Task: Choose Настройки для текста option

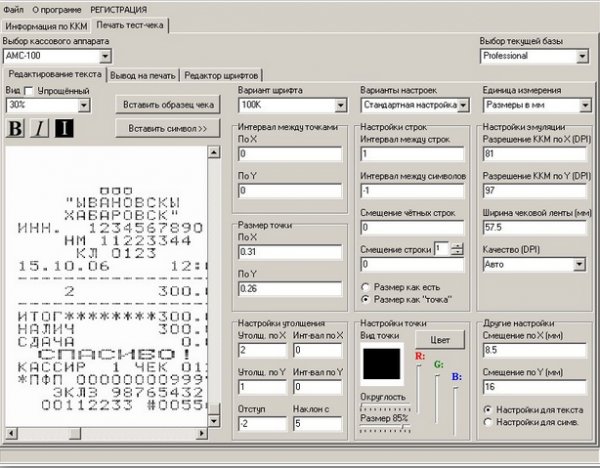Action: pos(487,410)
